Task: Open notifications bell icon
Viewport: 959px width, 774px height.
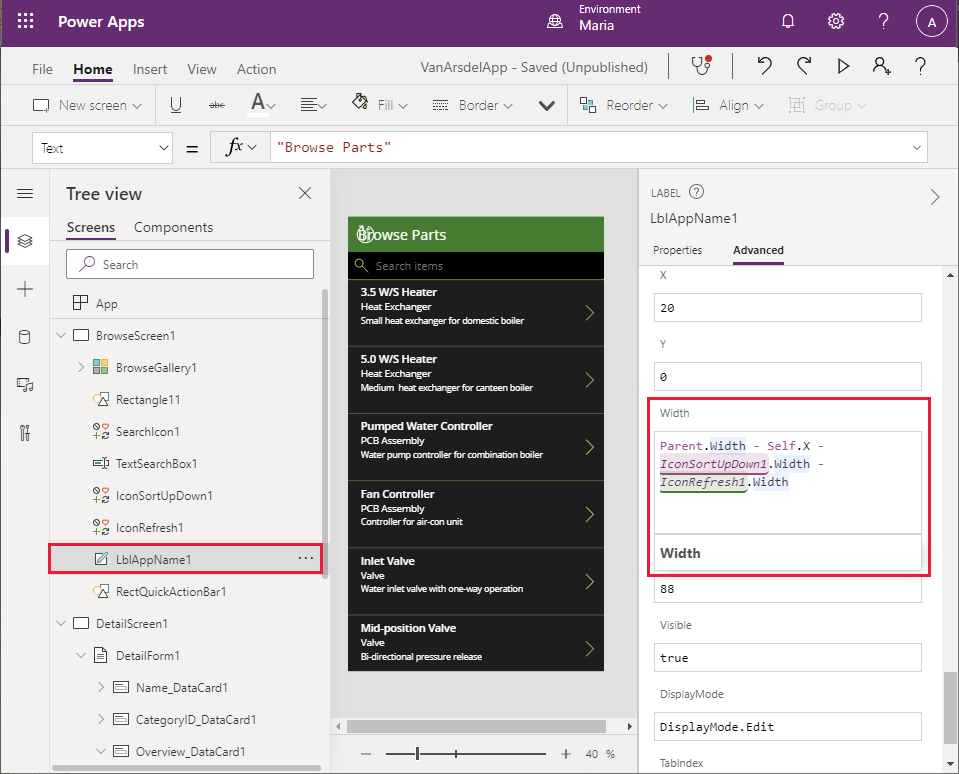Action: [x=788, y=22]
